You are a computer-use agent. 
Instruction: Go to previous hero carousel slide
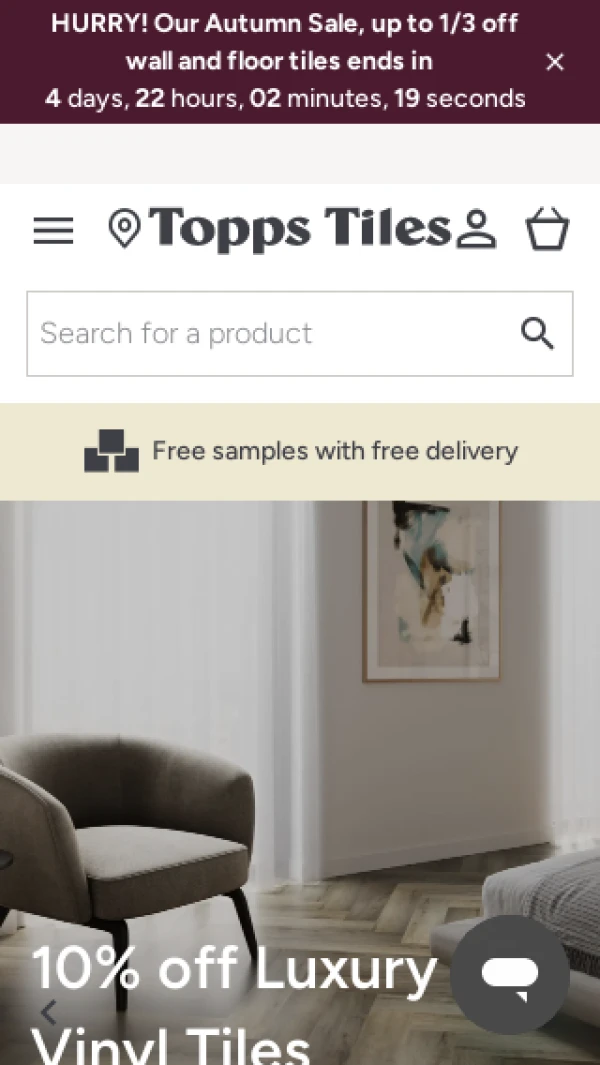pos(48,1012)
